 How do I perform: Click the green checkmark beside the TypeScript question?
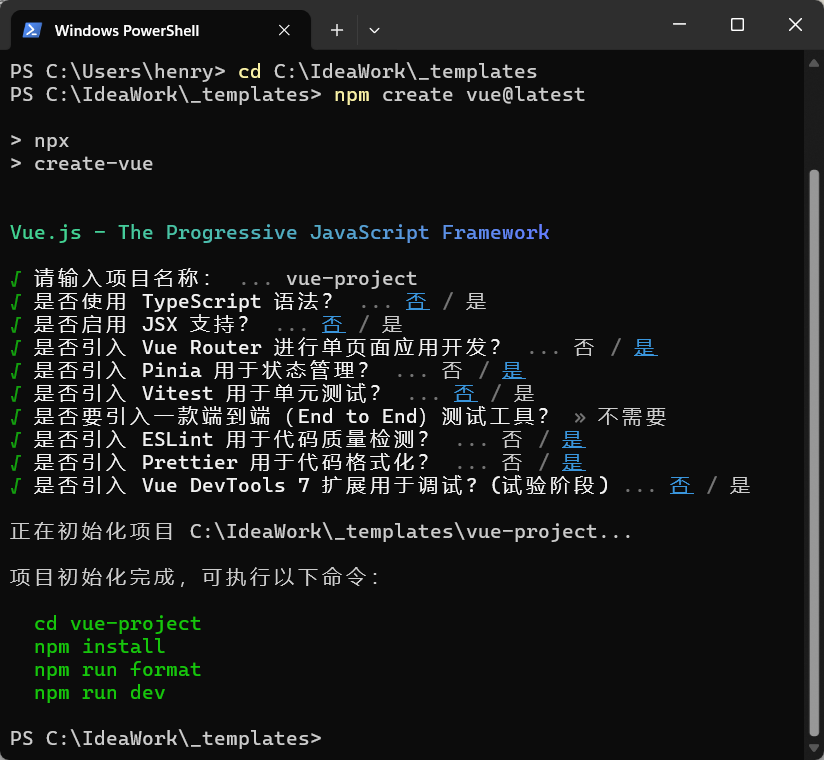(x=16, y=302)
